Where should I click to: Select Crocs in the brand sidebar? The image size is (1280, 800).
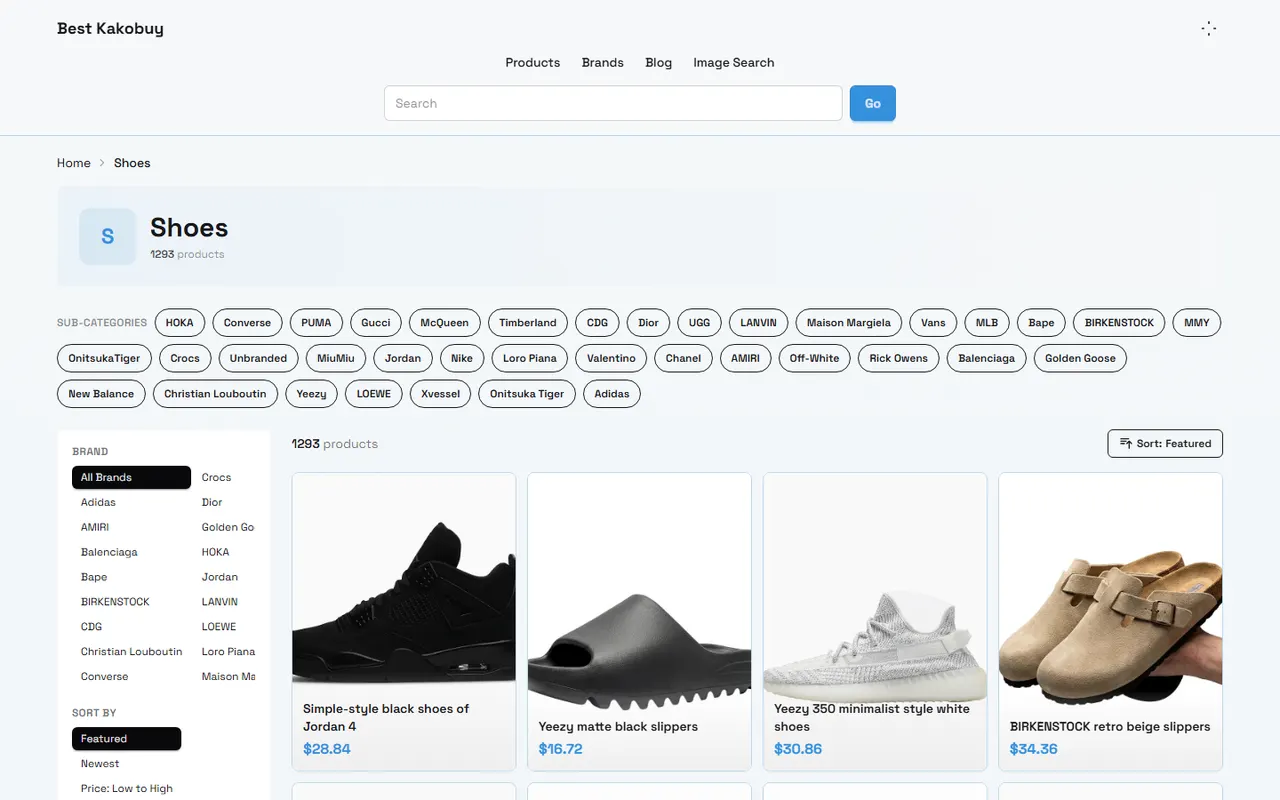pos(225,477)
